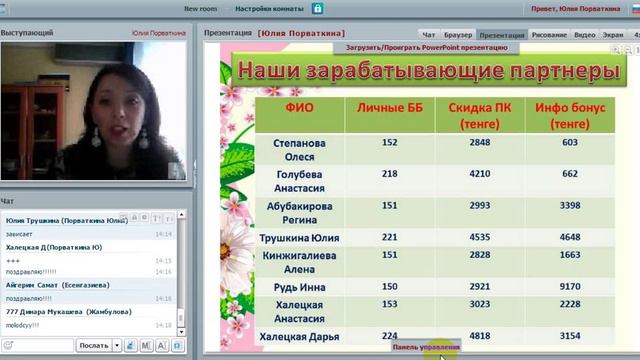Click table cell Степанова Олеся
The height and width of the screenshot is (360, 640).
tap(300, 150)
